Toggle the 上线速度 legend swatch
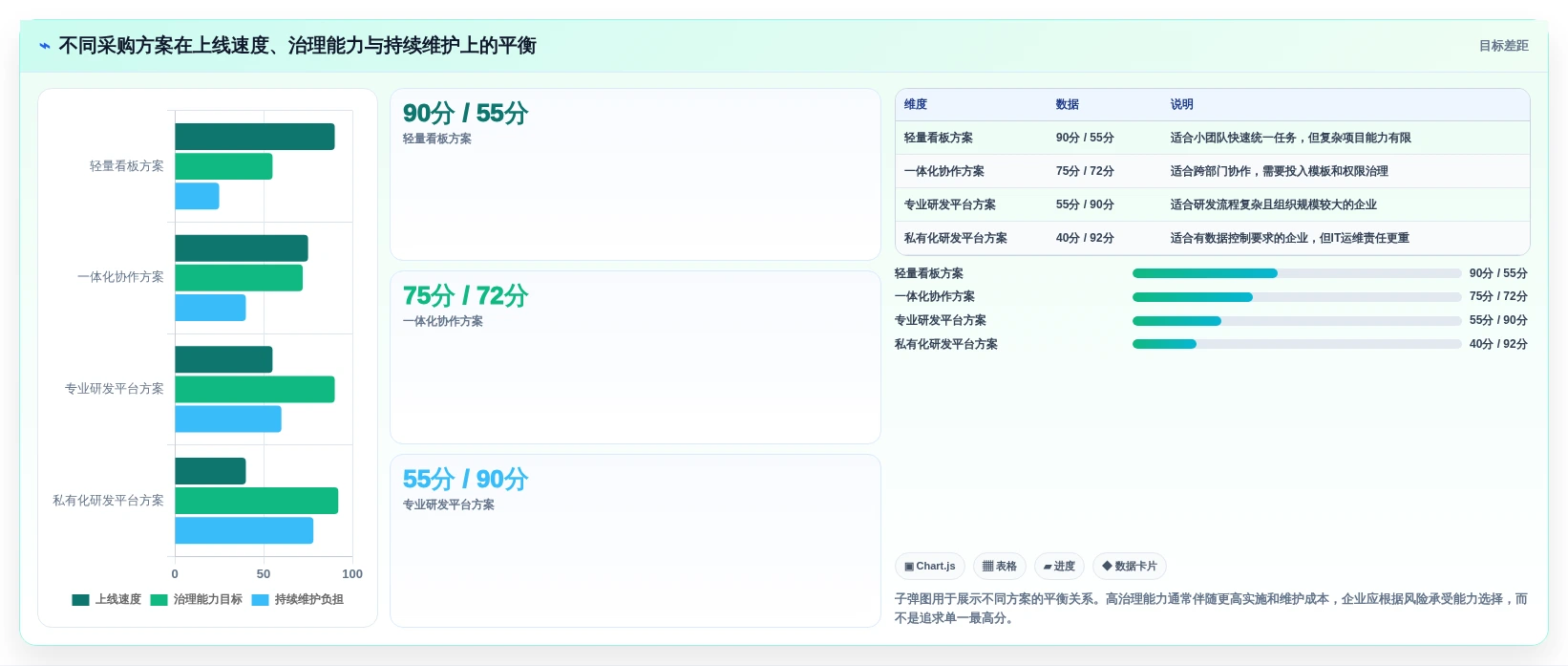This screenshot has height=666, width=1568. tap(80, 600)
